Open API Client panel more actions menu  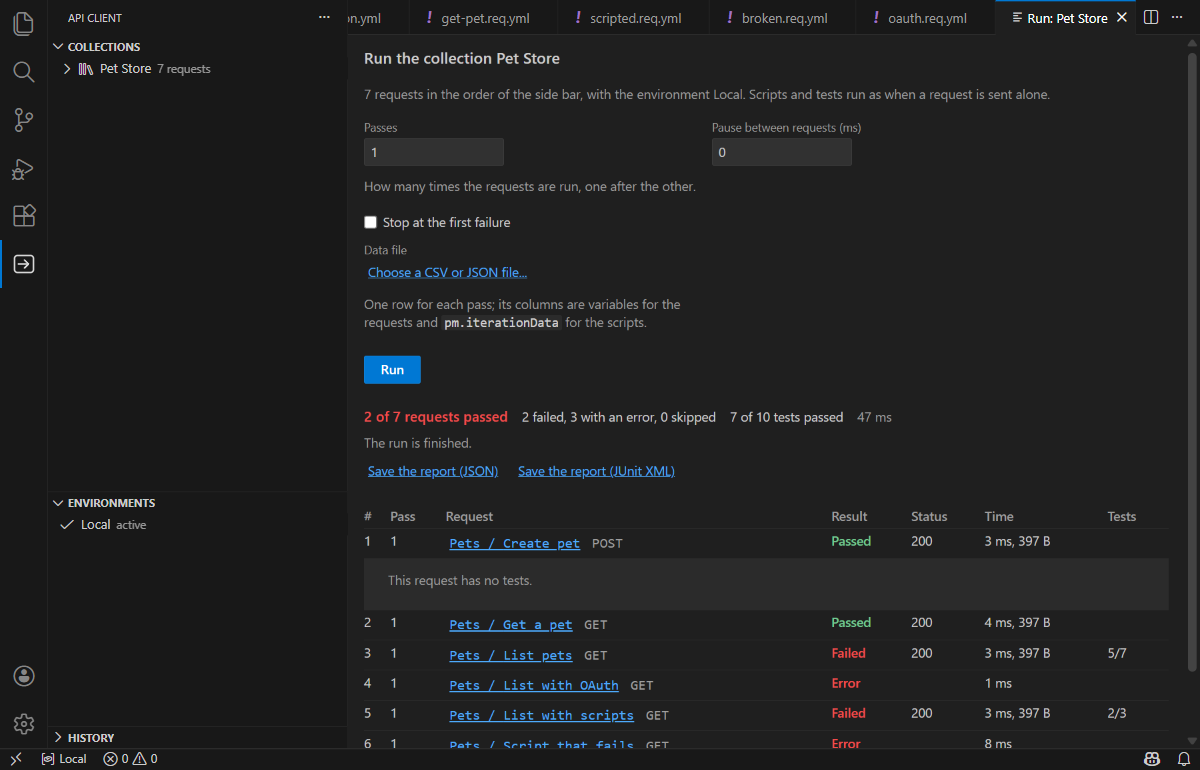[323, 18]
